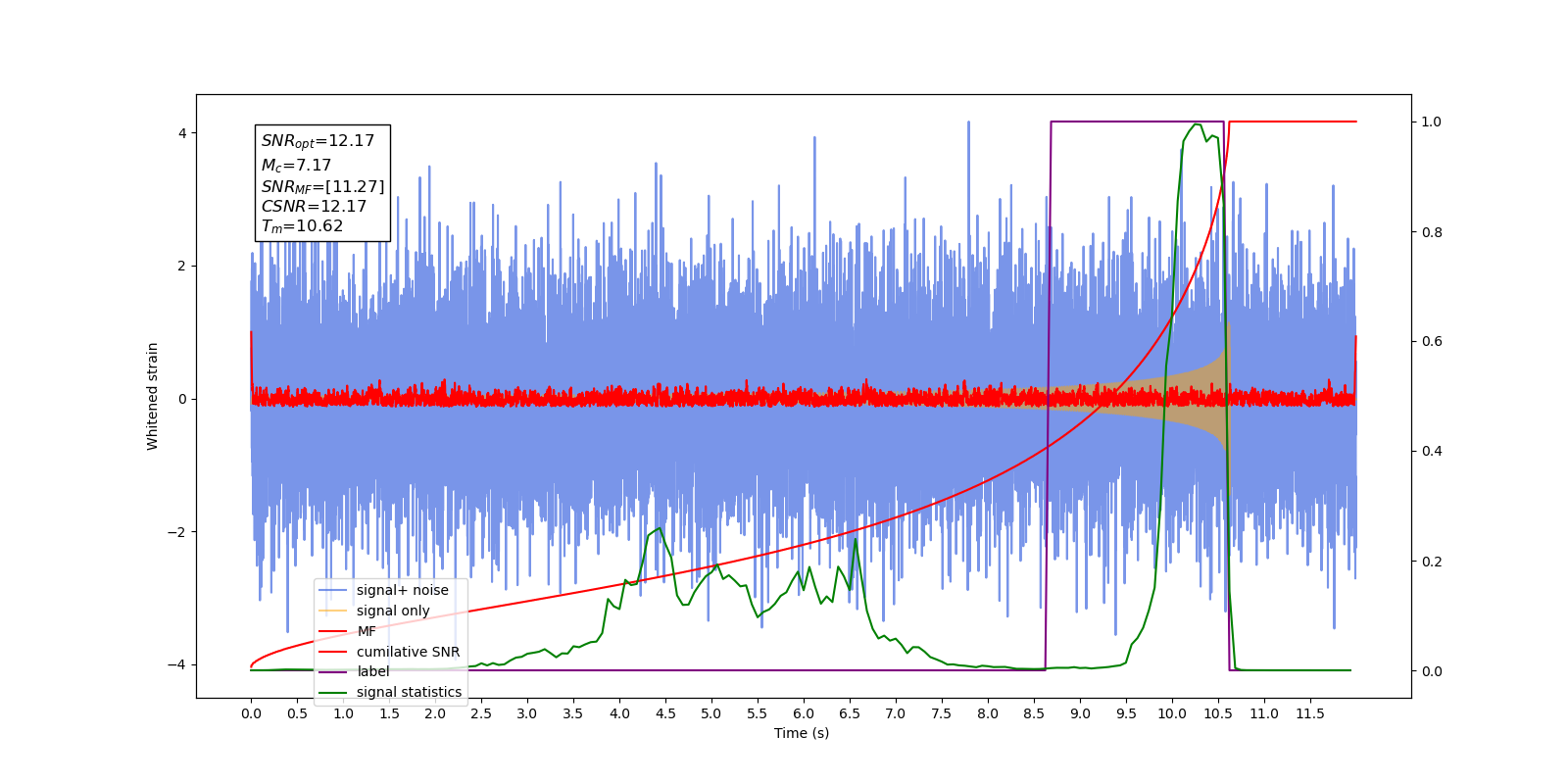Click the blue line swatch for signal+ noise

tap(333, 591)
